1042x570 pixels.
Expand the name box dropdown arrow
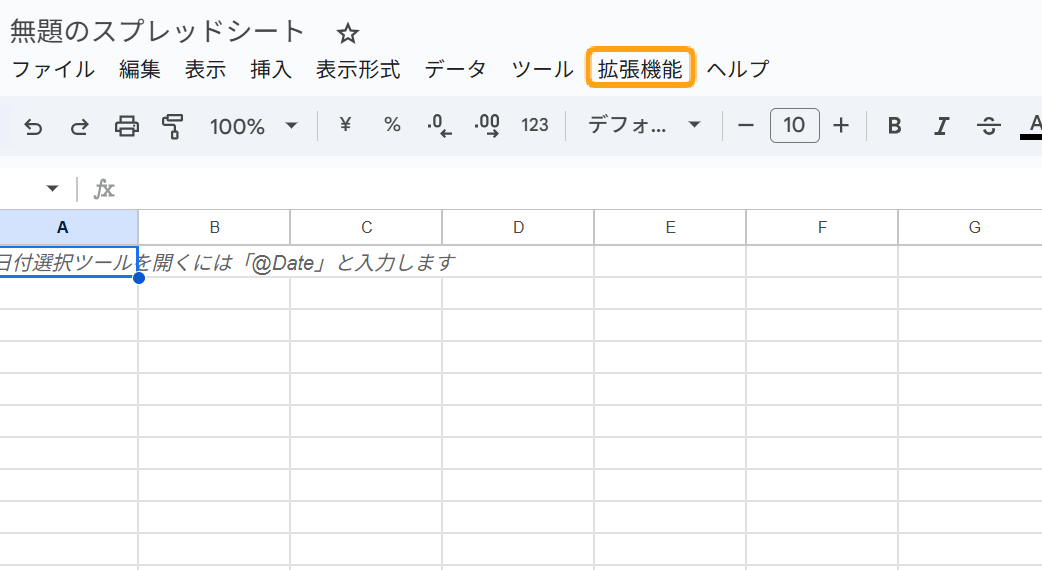52,189
